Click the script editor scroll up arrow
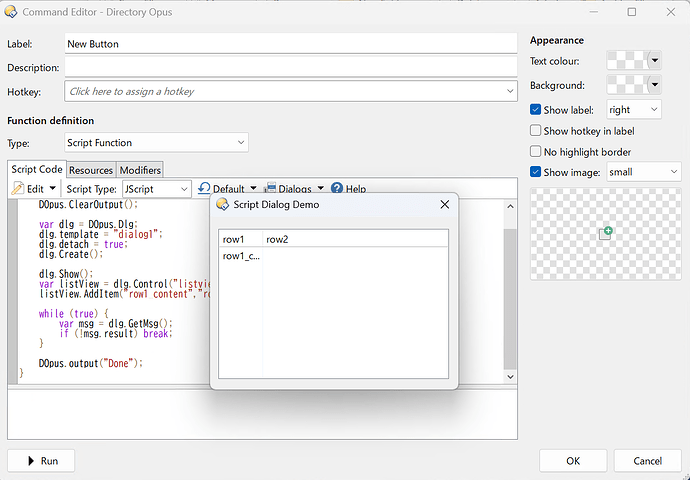Image resolution: width=690 pixels, height=480 pixels. 510,206
